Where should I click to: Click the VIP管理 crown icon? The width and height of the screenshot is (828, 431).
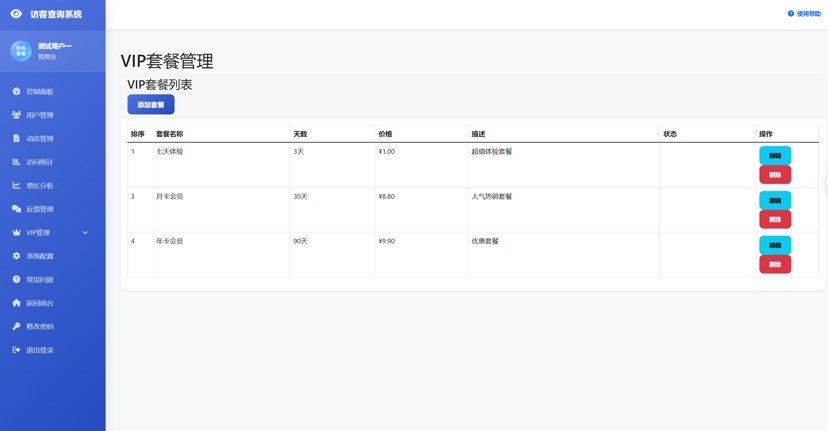(16, 232)
